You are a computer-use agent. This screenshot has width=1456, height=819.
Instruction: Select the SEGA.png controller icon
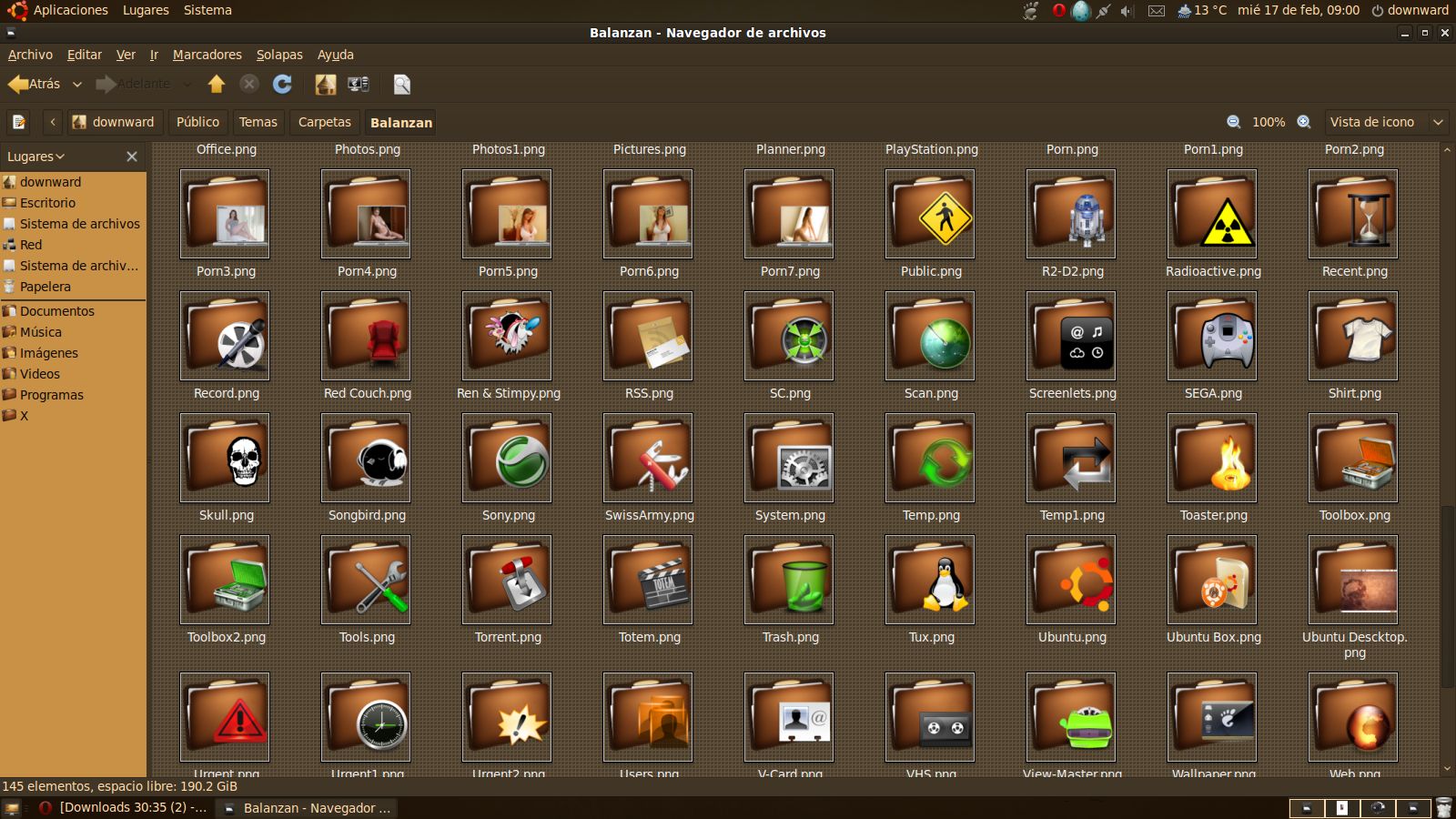coord(1213,336)
